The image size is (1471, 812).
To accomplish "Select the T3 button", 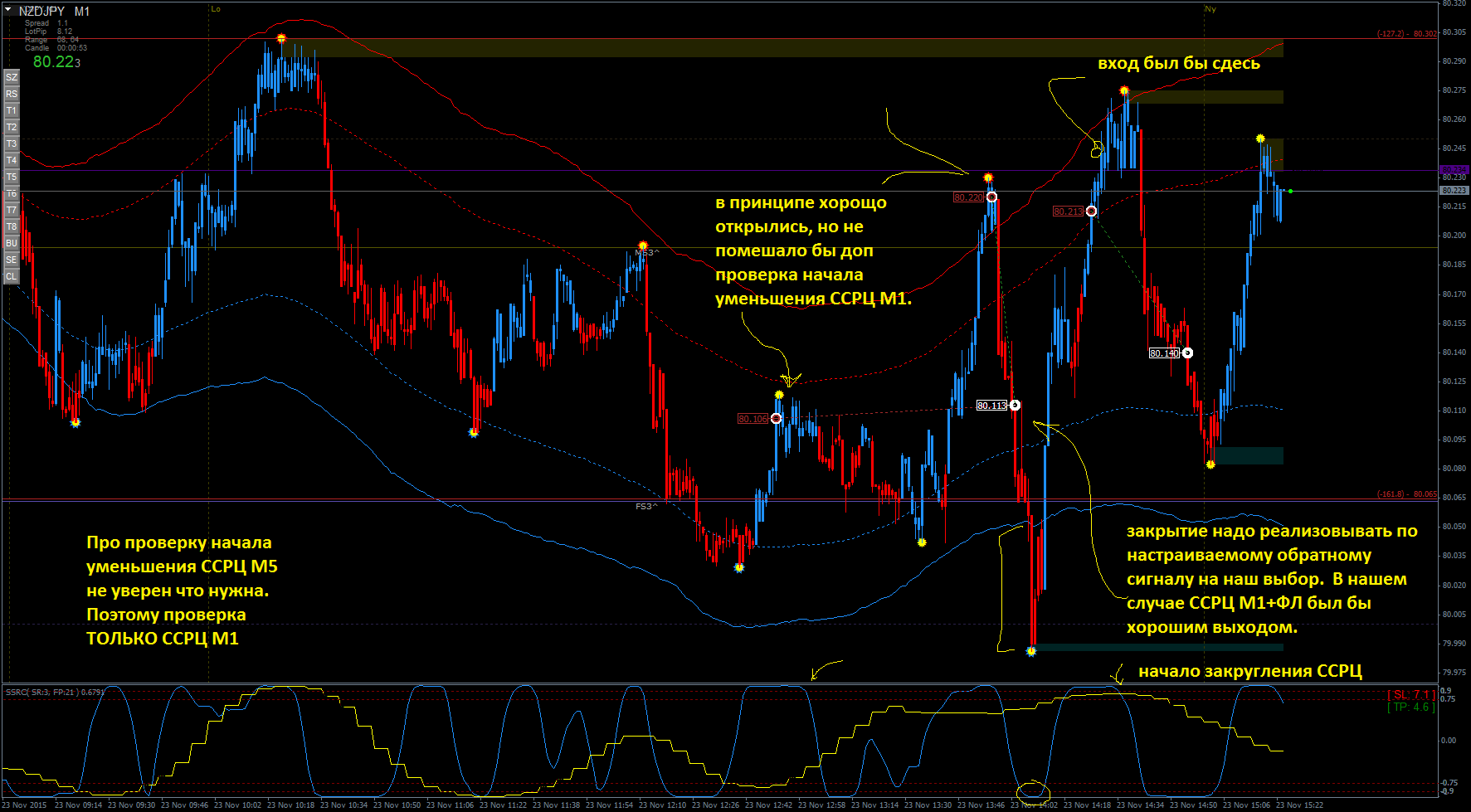I will click(x=12, y=143).
